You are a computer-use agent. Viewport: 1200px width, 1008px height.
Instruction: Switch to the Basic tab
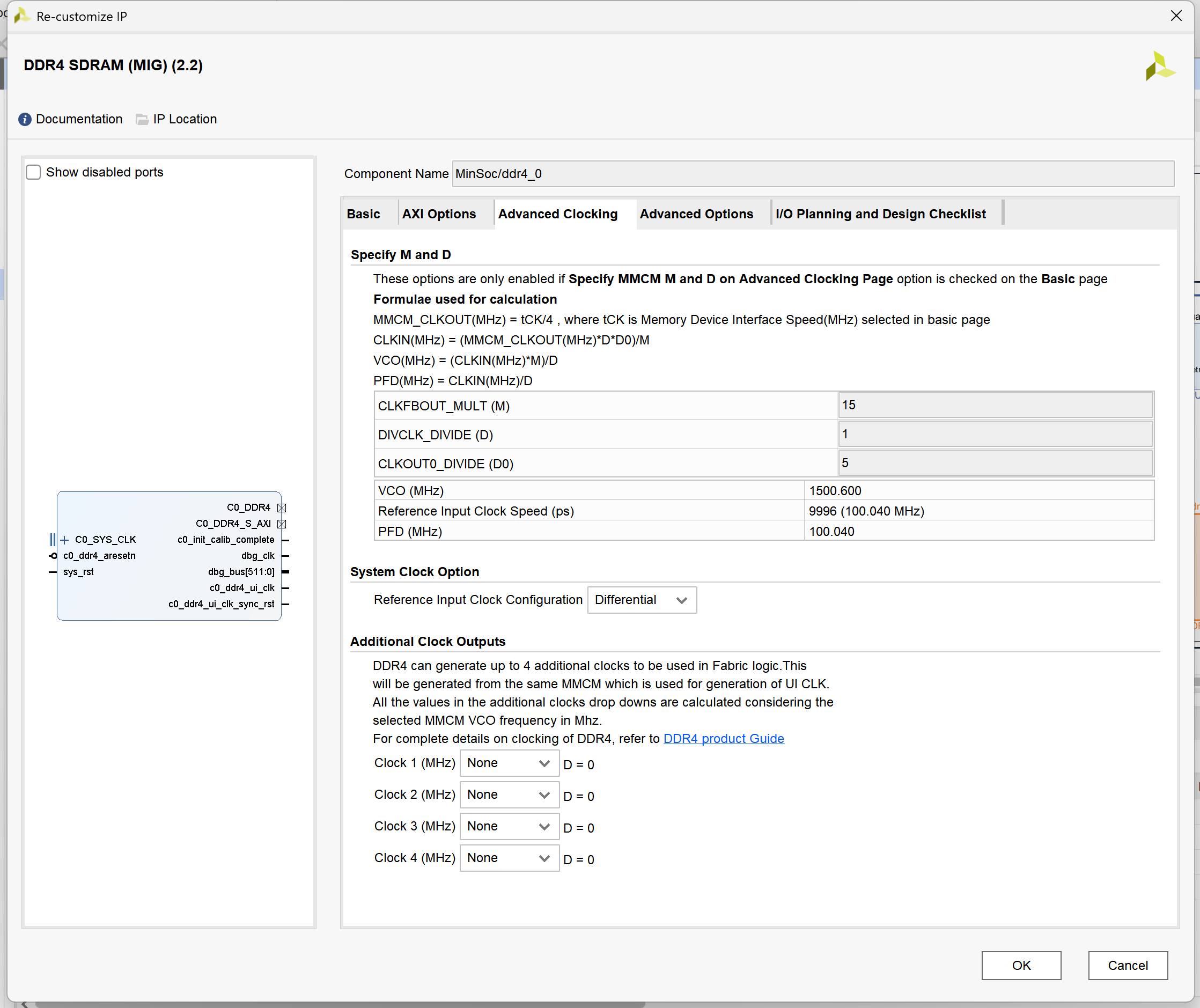coord(363,214)
